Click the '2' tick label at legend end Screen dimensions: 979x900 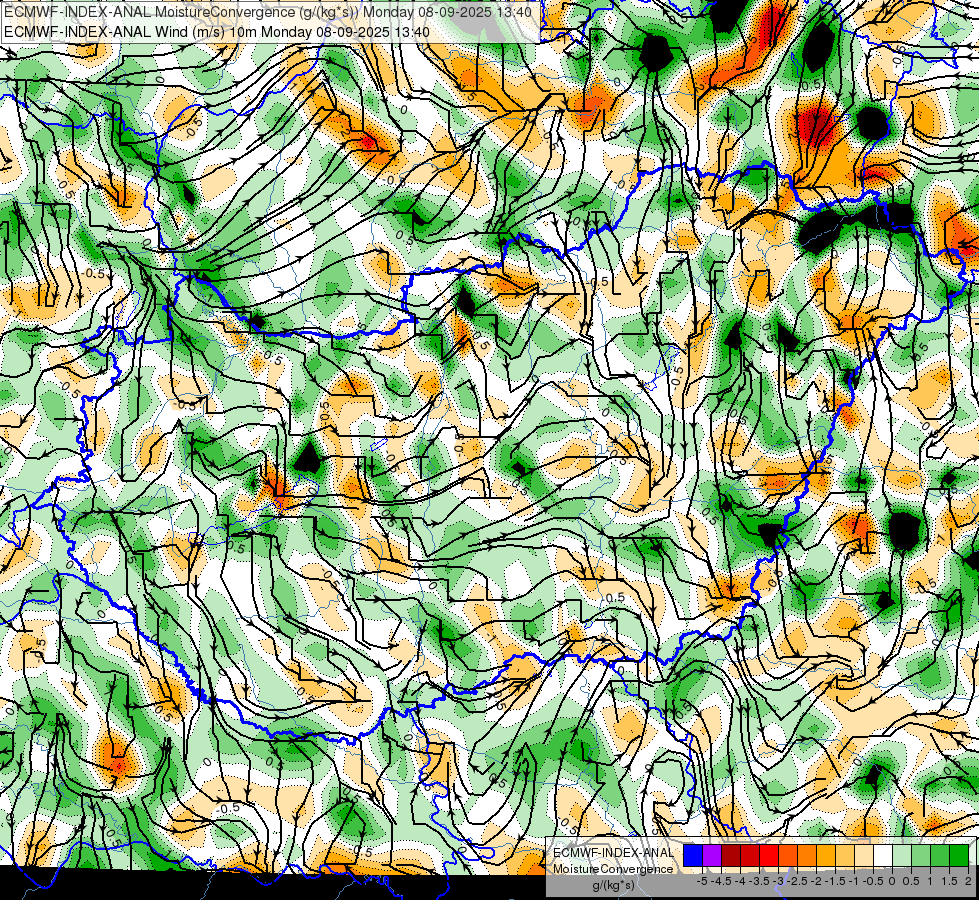point(968,881)
